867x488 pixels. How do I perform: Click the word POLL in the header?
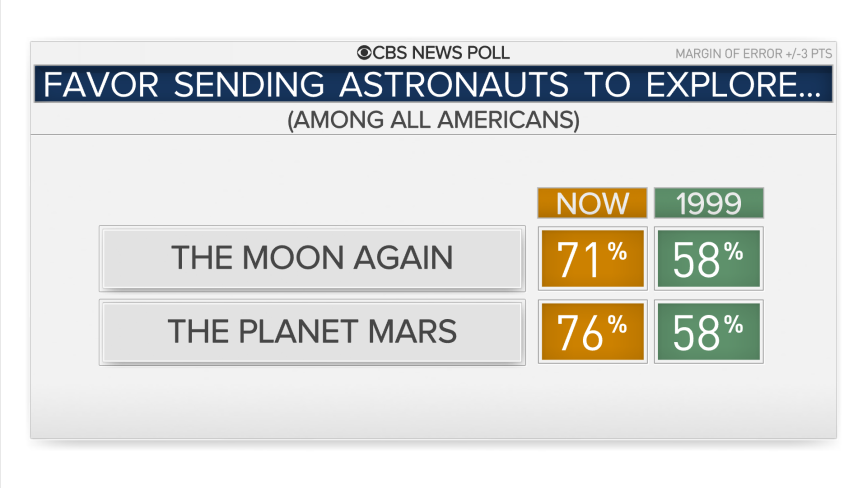tap(488, 53)
